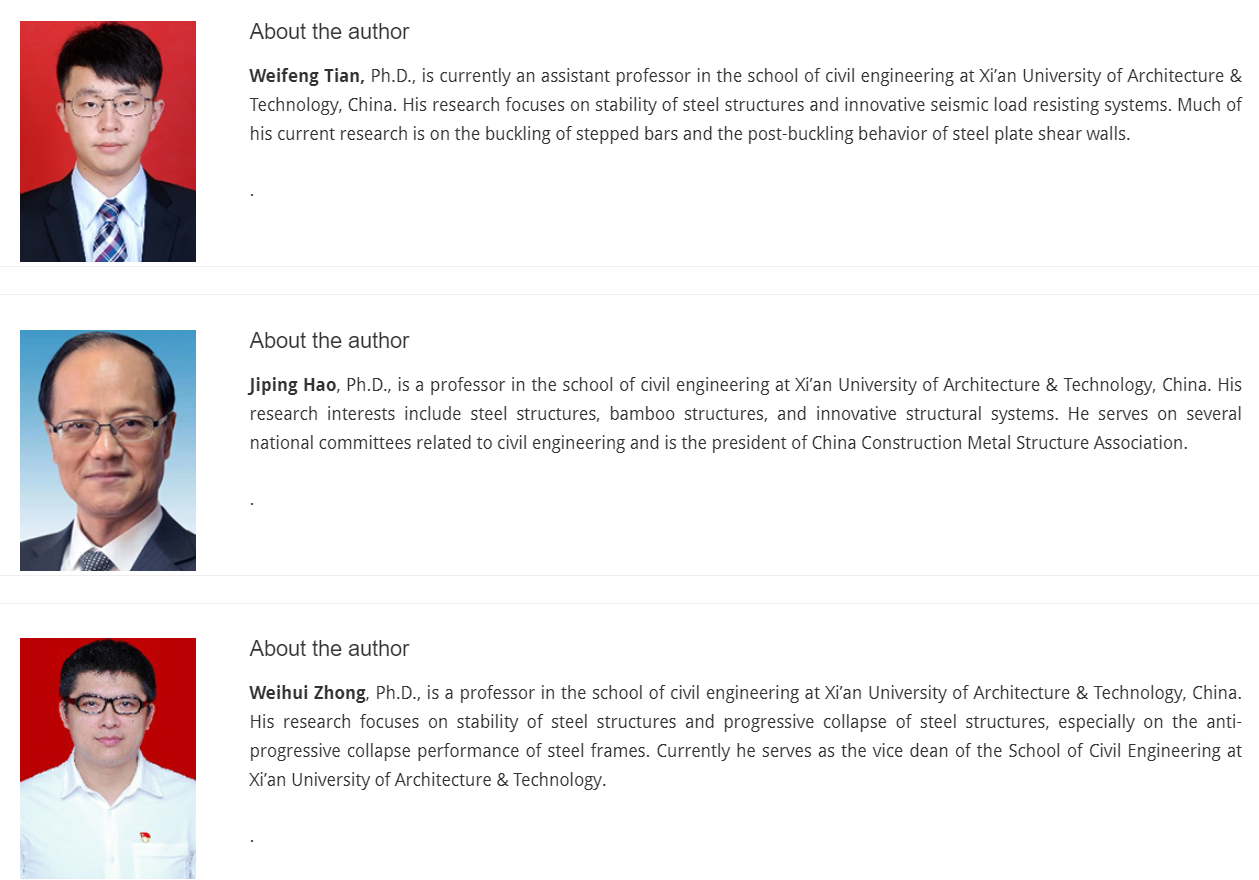
Task: Select the bold name Weihui Zhong
Action: (308, 693)
